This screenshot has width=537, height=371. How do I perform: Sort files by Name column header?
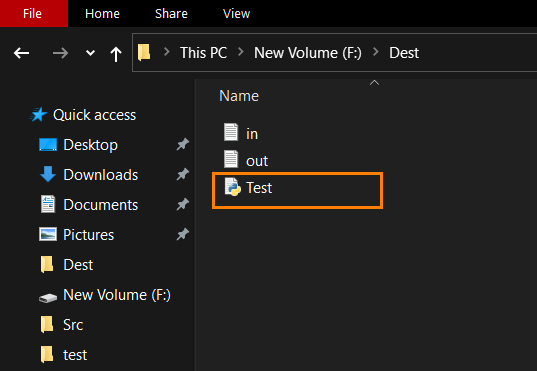click(239, 96)
